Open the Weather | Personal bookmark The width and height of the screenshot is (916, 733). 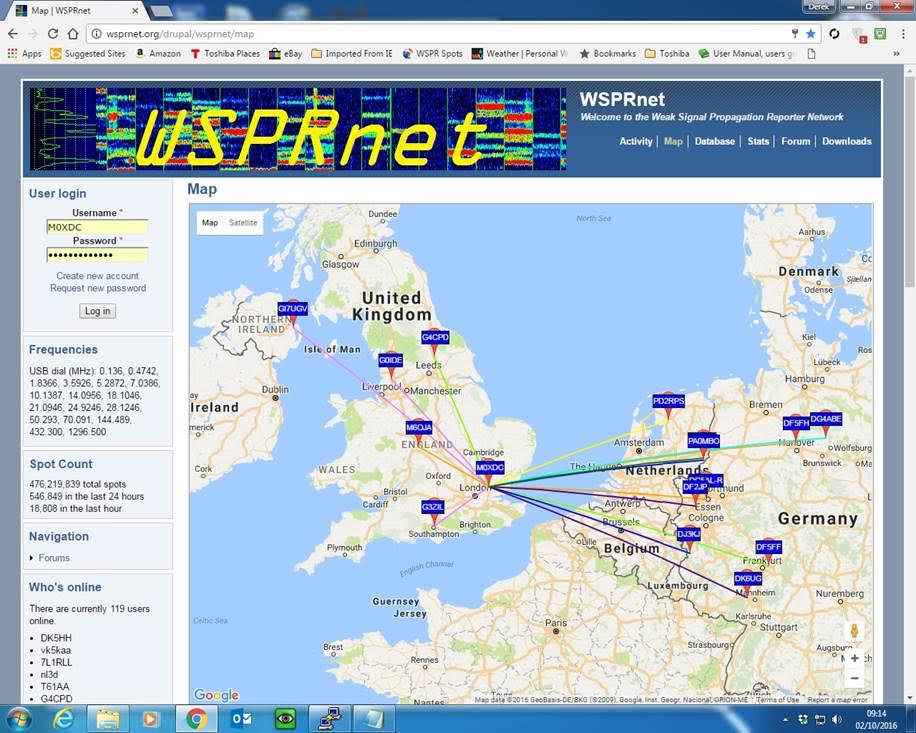tap(519, 54)
